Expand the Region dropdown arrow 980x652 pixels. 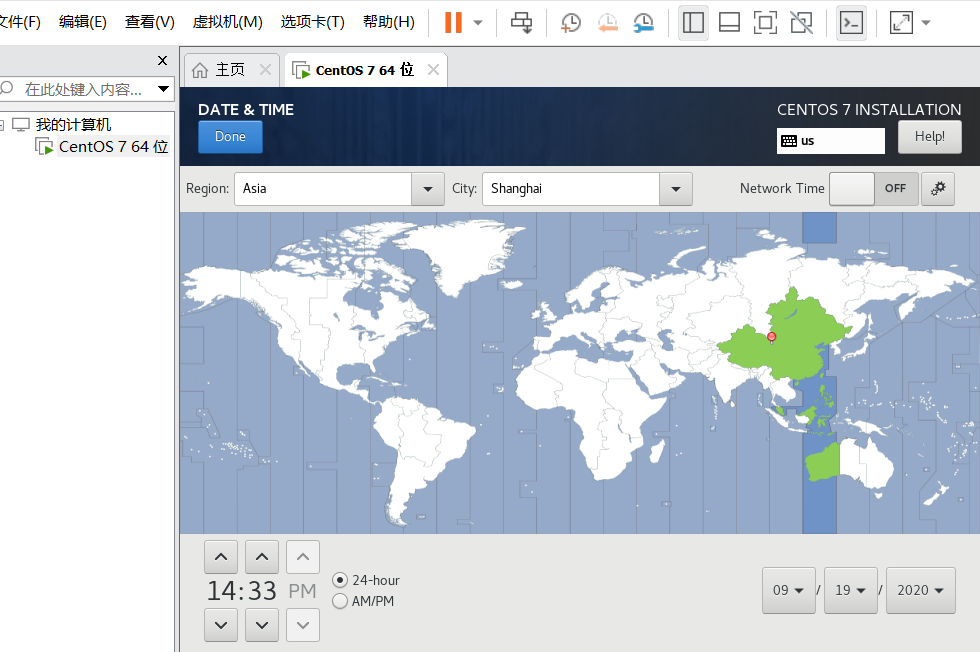point(428,189)
